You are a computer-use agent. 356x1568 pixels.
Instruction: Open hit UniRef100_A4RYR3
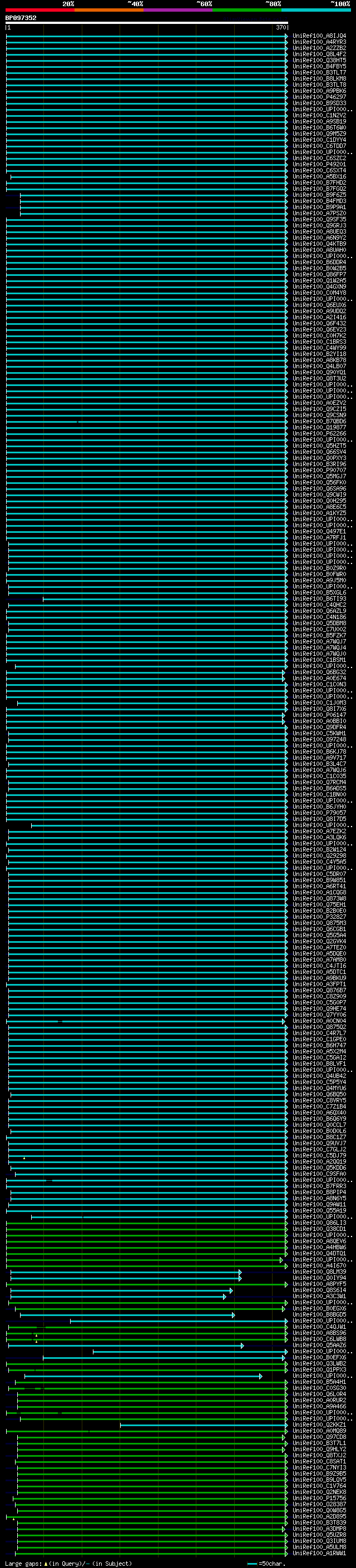[319, 42]
